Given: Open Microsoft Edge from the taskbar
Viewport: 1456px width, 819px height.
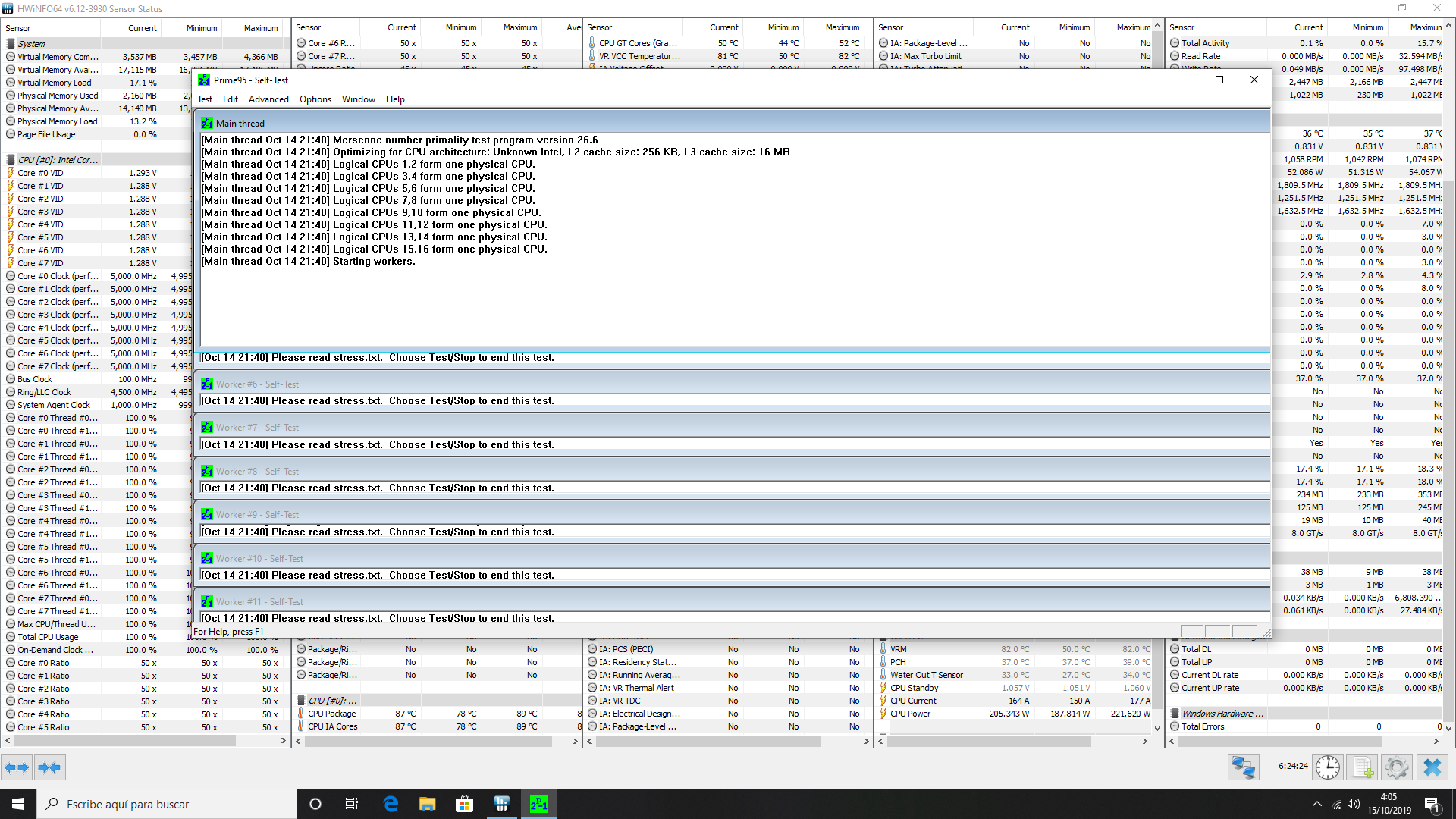Looking at the screenshot, I should click(391, 804).
